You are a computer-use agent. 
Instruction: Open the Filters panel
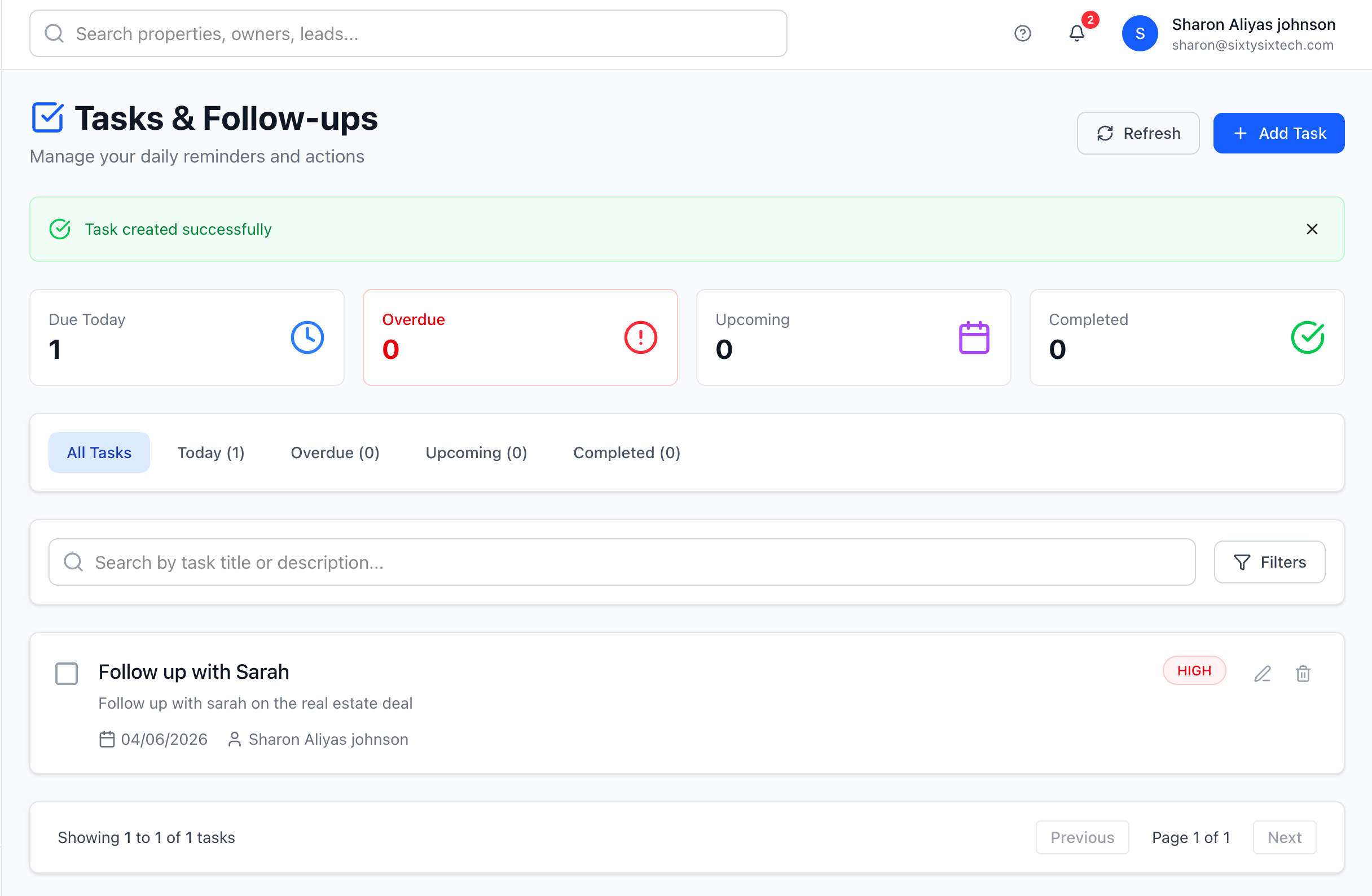(1269, 561)
